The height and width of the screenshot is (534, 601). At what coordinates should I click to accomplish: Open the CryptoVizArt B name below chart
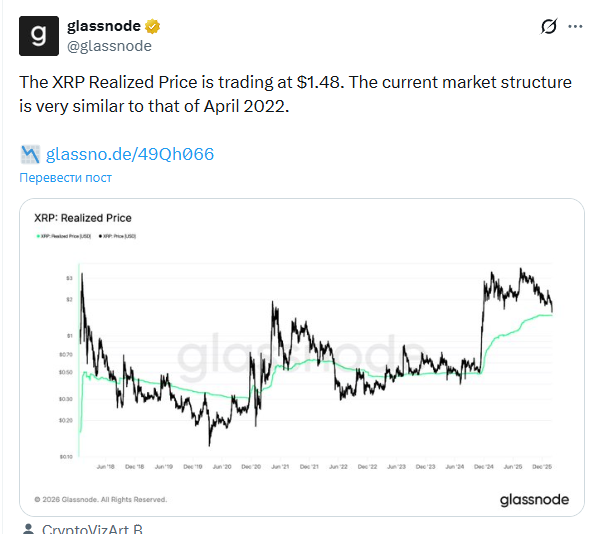tap(92, 528)
